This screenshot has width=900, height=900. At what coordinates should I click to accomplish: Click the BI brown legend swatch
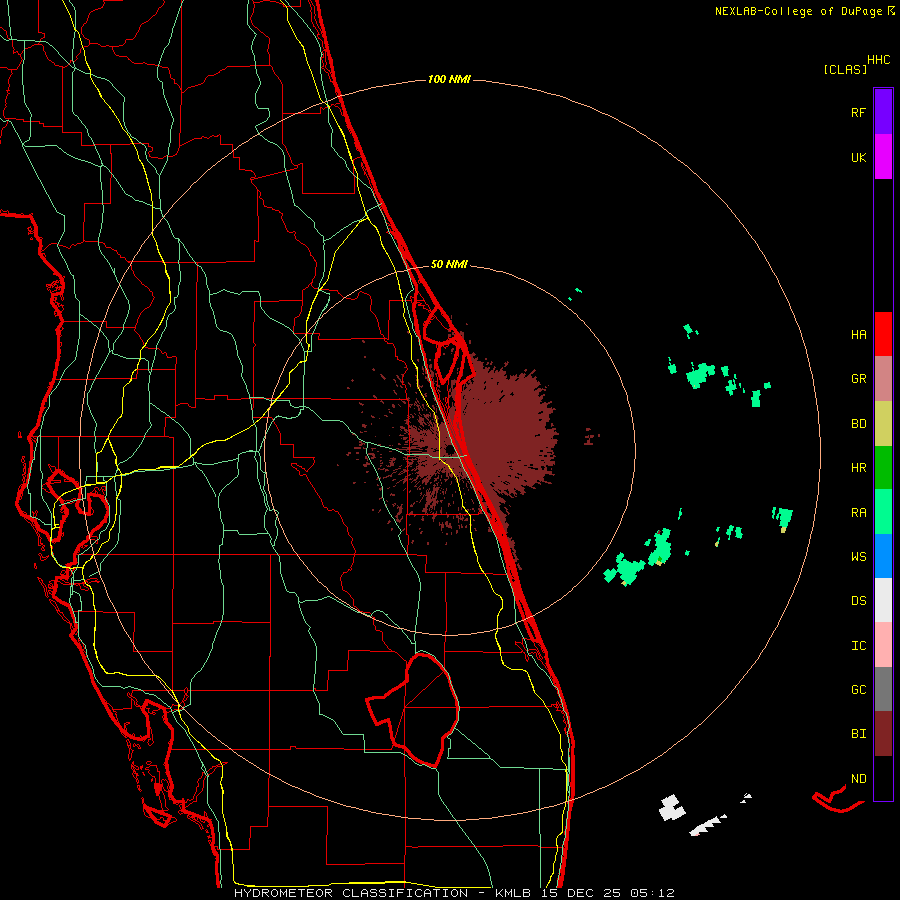[x=883, y=734]
